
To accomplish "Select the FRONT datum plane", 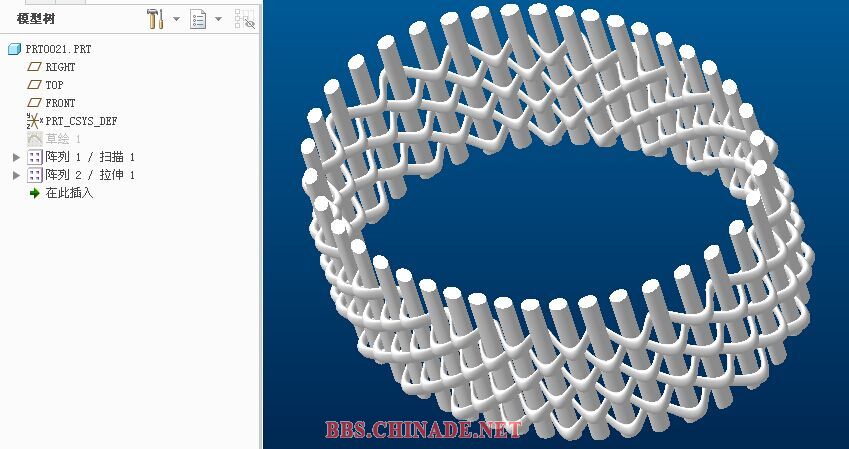I will tap(60, 103).
